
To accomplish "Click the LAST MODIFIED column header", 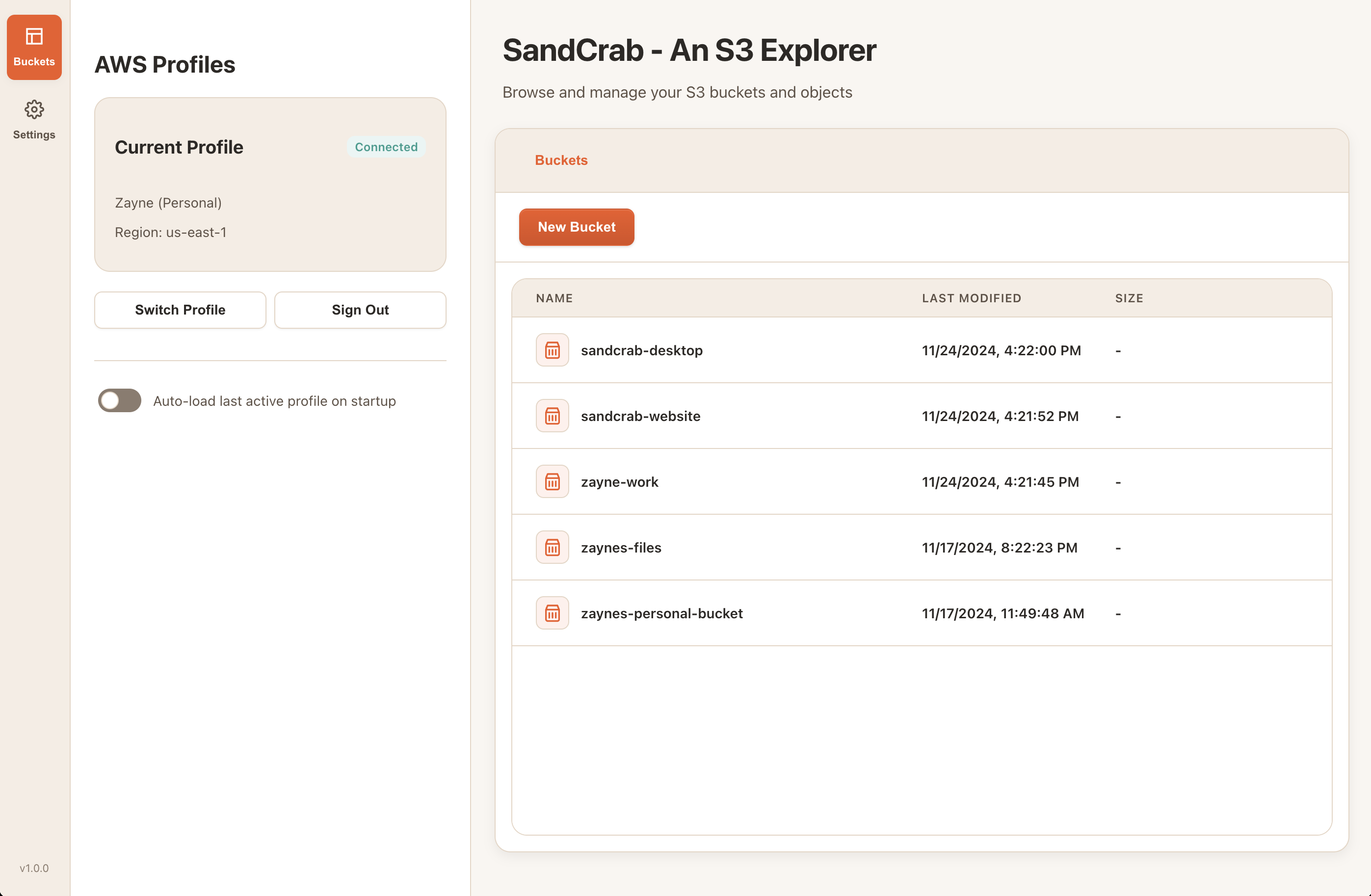I will 971,298.
